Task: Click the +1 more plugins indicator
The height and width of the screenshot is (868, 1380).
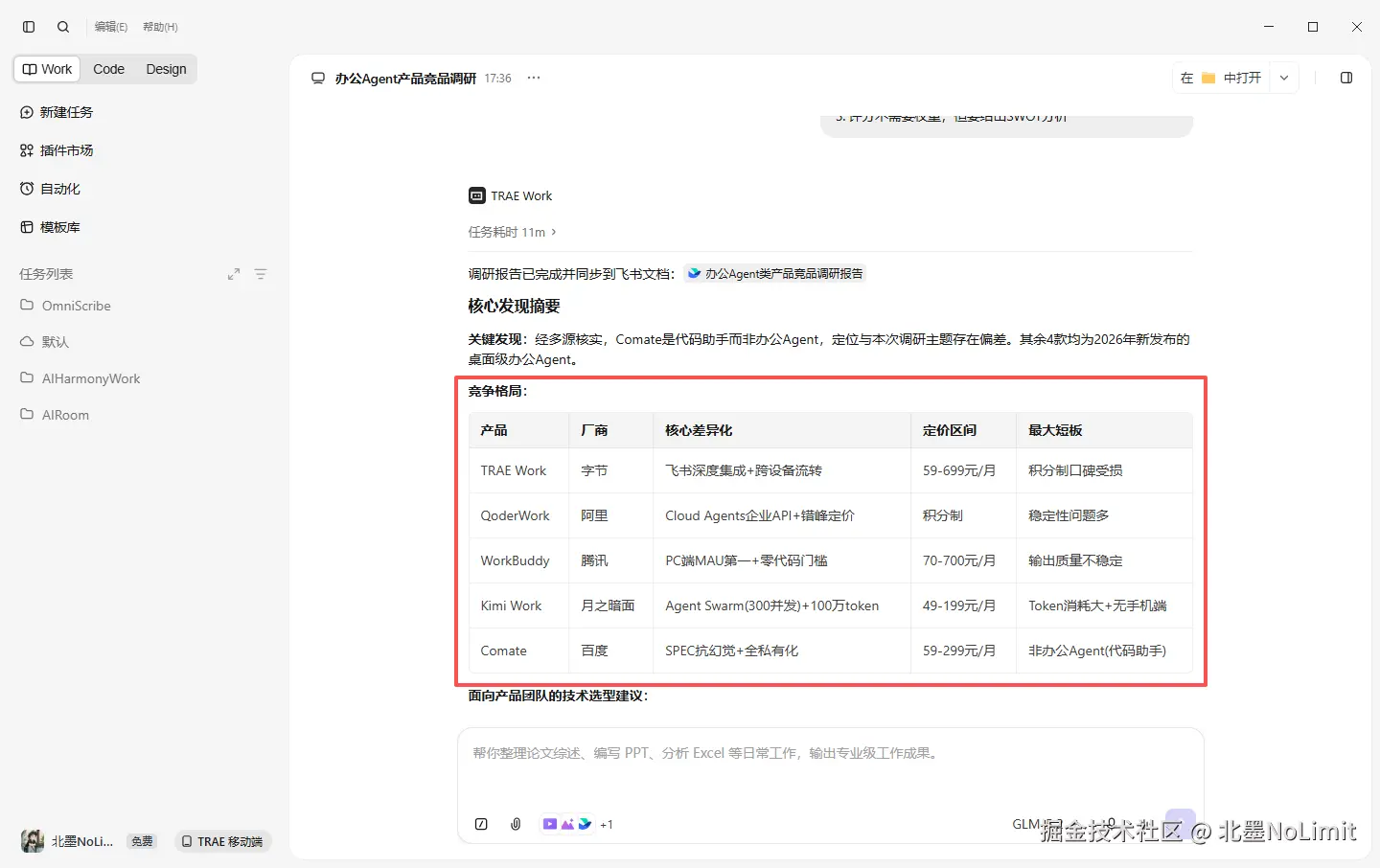Action: pos(607,824)
